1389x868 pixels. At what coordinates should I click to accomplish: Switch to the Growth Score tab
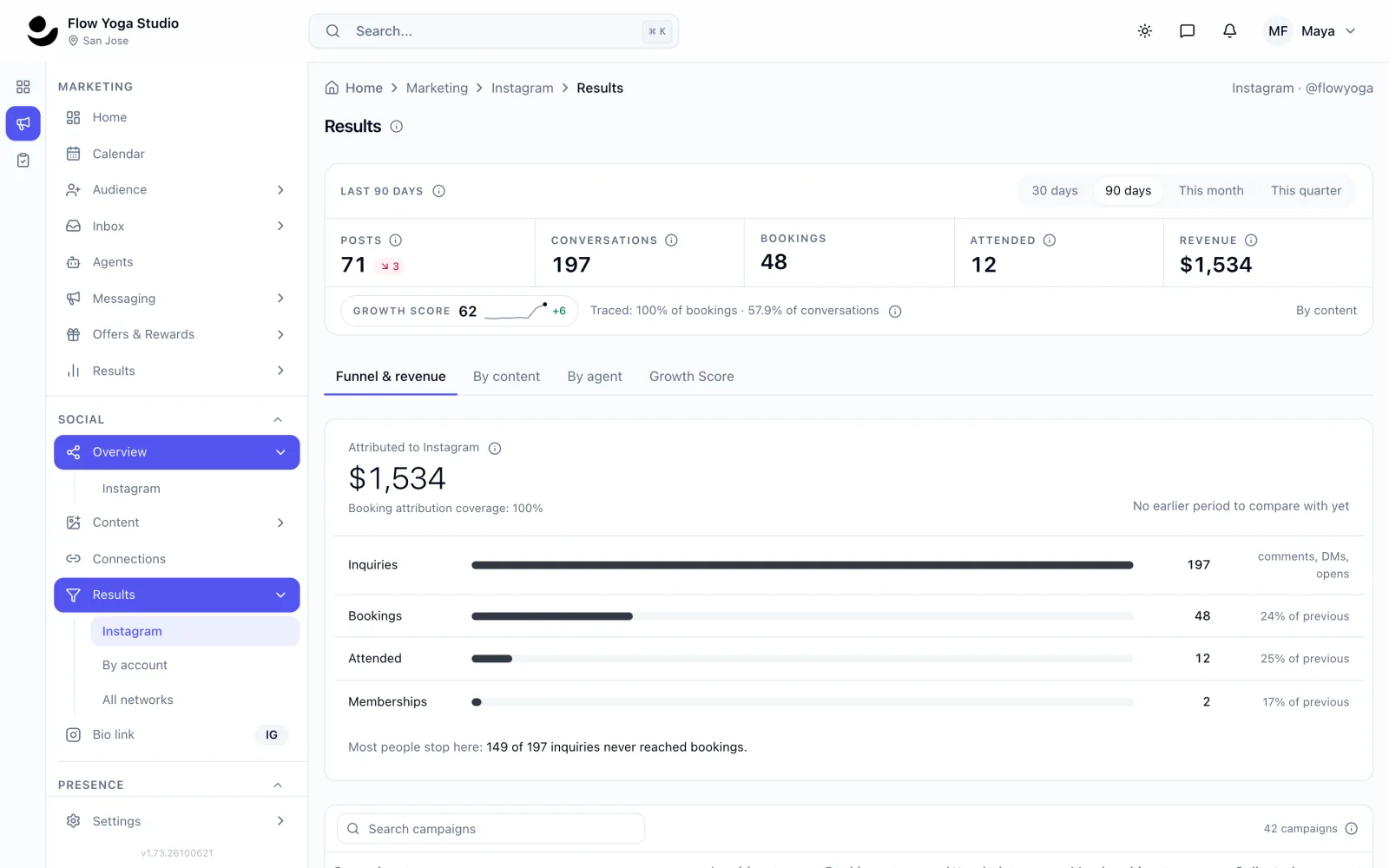point(692,377)
